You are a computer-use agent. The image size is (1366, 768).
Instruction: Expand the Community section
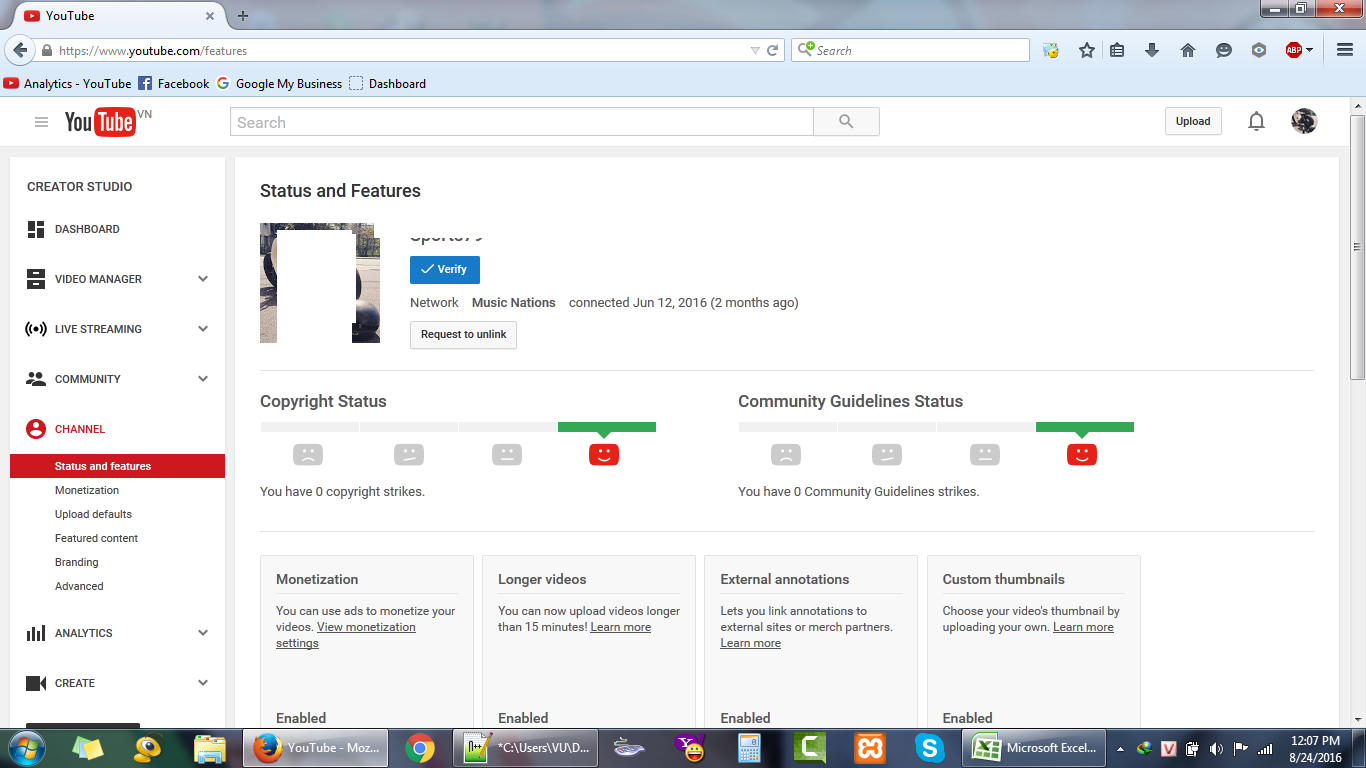[203, 379]
